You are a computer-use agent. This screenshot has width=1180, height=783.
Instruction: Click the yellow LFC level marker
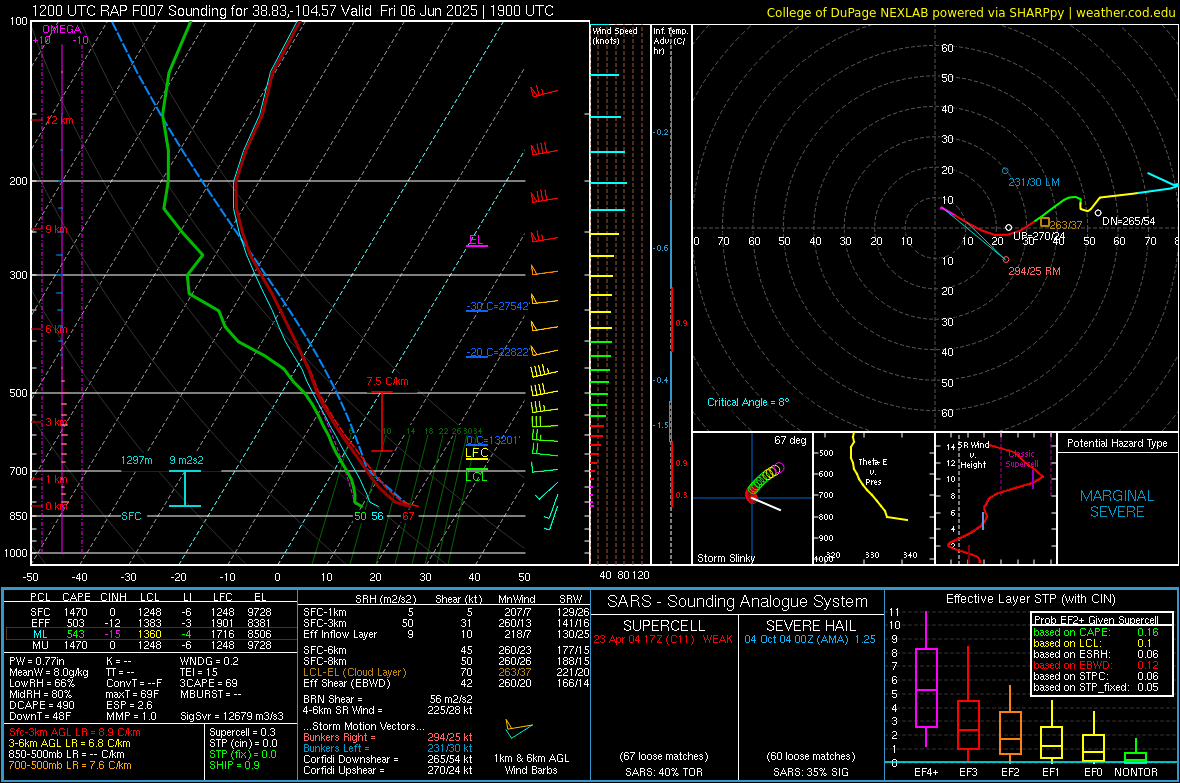point(476,453)
